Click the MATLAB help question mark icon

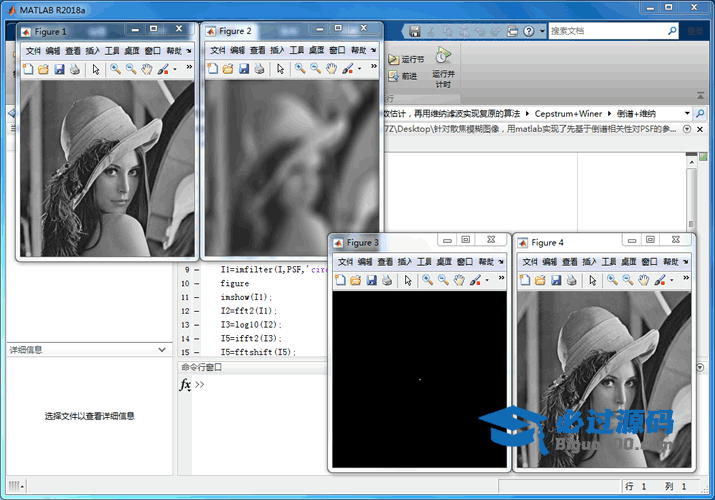point(528,31)
